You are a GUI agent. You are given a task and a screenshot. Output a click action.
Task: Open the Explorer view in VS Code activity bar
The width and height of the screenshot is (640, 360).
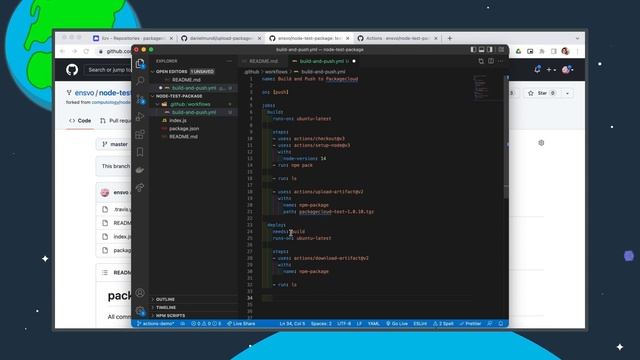[140, 64]
